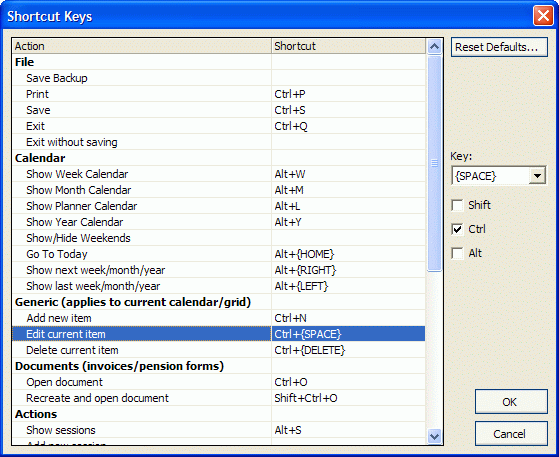Select the Edit current item row
The image size is (559, 457).
(219, 334)
